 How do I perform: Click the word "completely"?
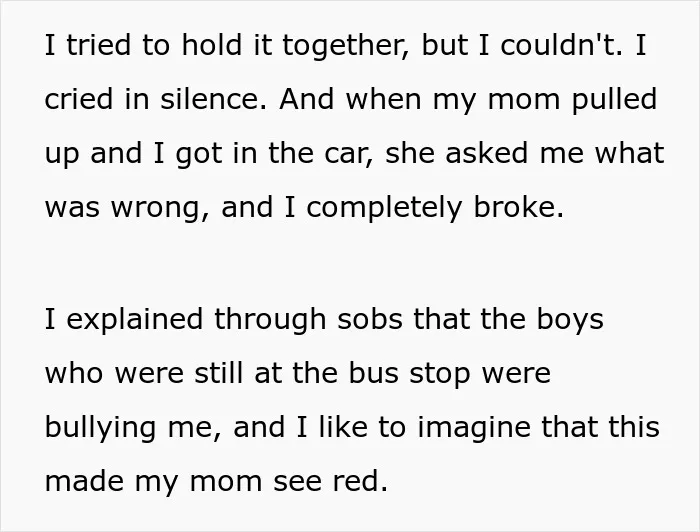[384, 208]
